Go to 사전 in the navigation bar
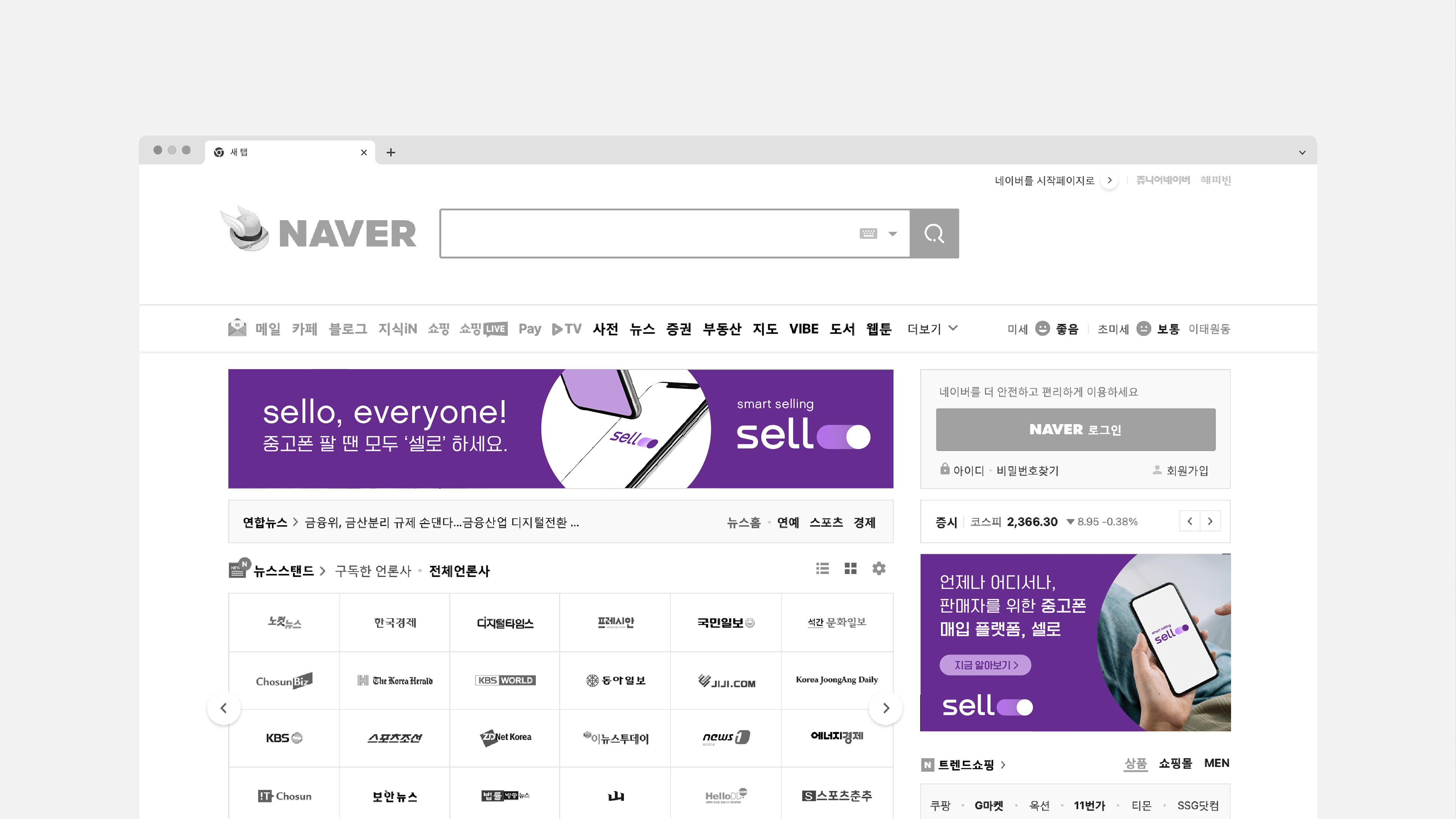This screenshot has height=819, width=1456. (606, 329)
